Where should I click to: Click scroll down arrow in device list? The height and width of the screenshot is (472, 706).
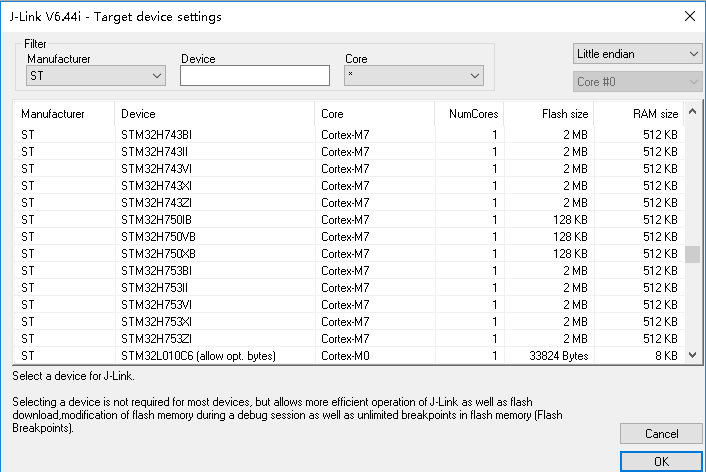(x=692, y=355)
